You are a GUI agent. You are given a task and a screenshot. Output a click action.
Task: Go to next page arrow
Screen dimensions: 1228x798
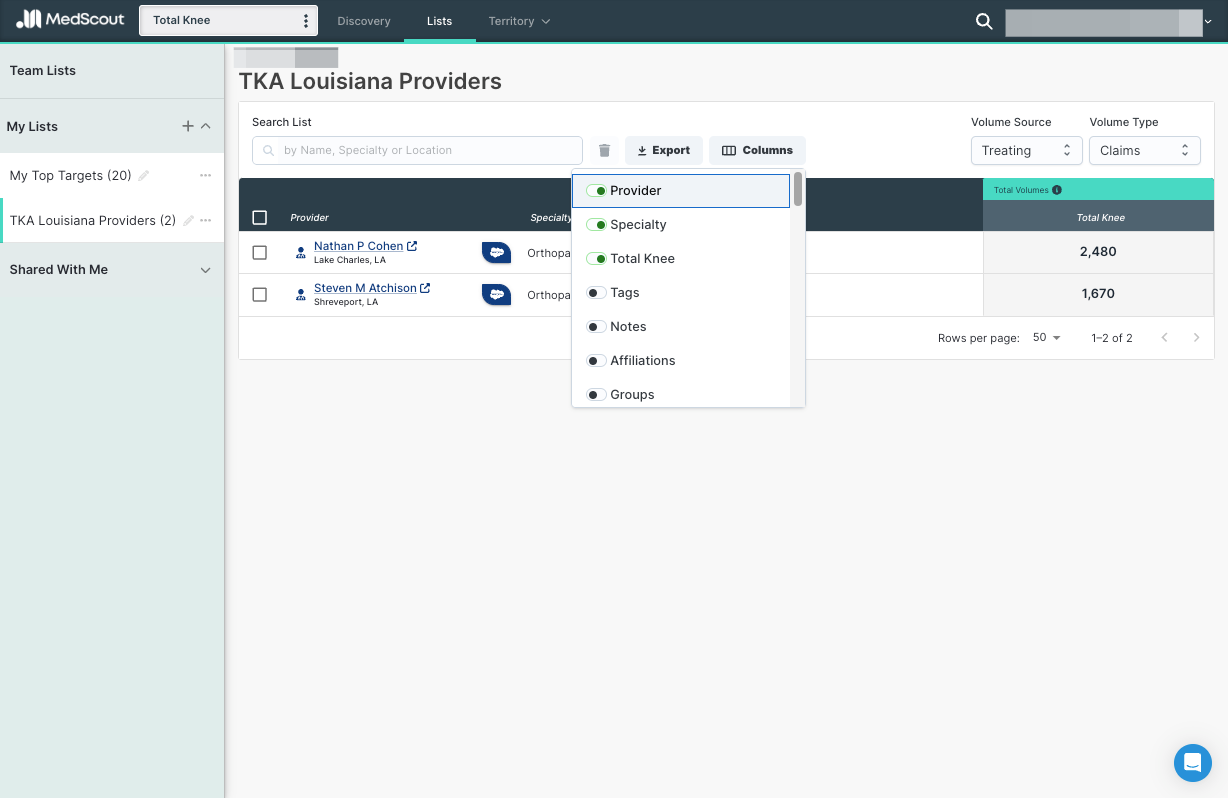(1196, 338)
